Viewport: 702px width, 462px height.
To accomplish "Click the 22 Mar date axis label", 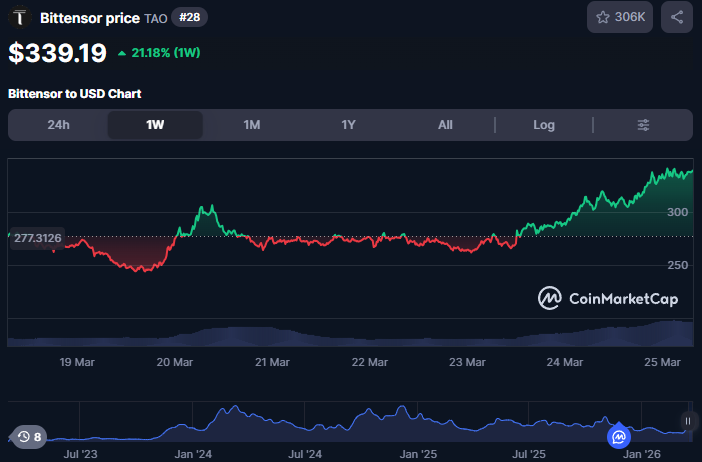I will click(370, 362).
